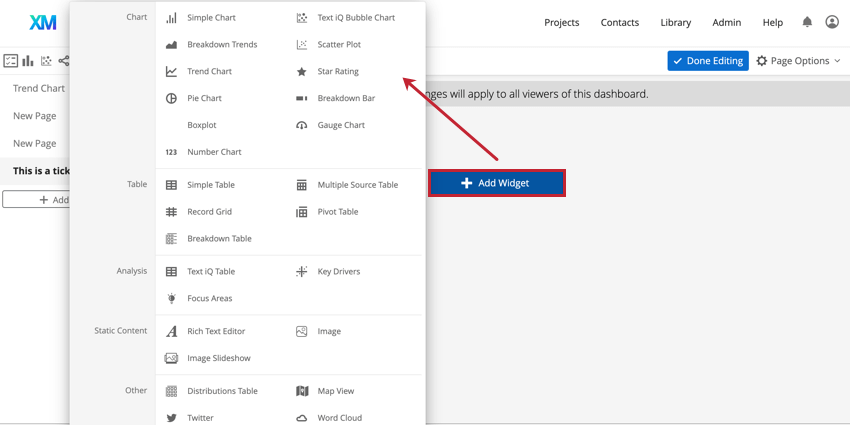Screen dimensions: 850x425
Task: Go to the Library menu
Action: [x=675, y=22]
